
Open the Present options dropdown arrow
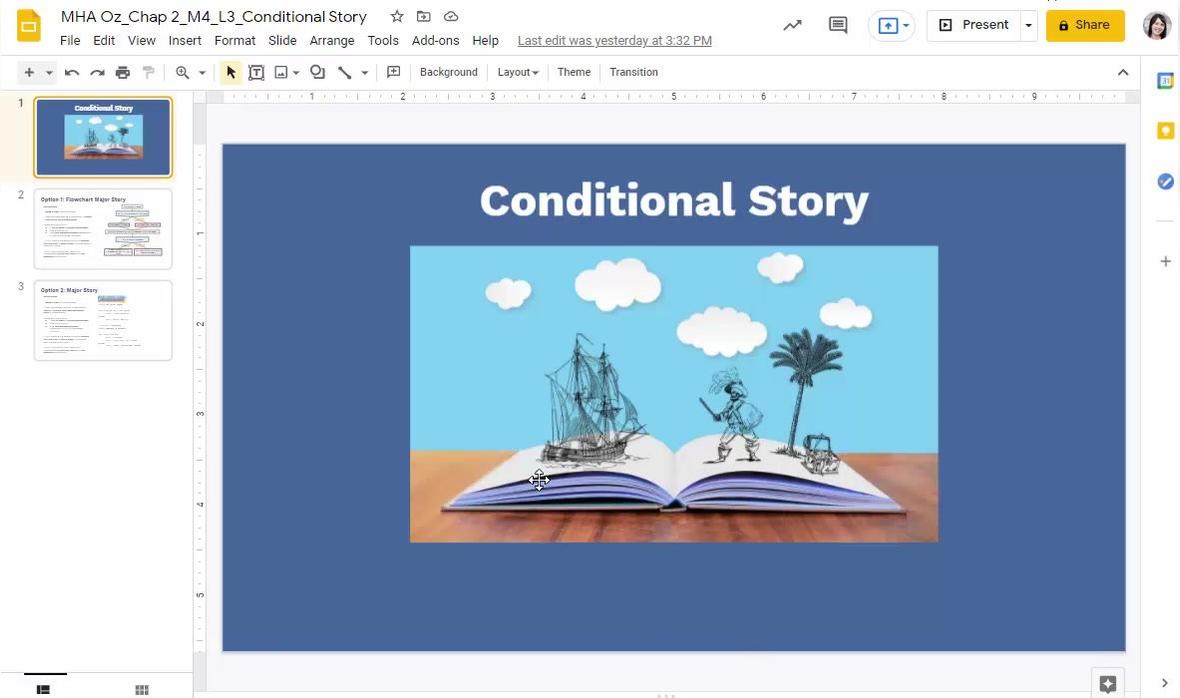pyautogui.click(x=1028, y=25)
